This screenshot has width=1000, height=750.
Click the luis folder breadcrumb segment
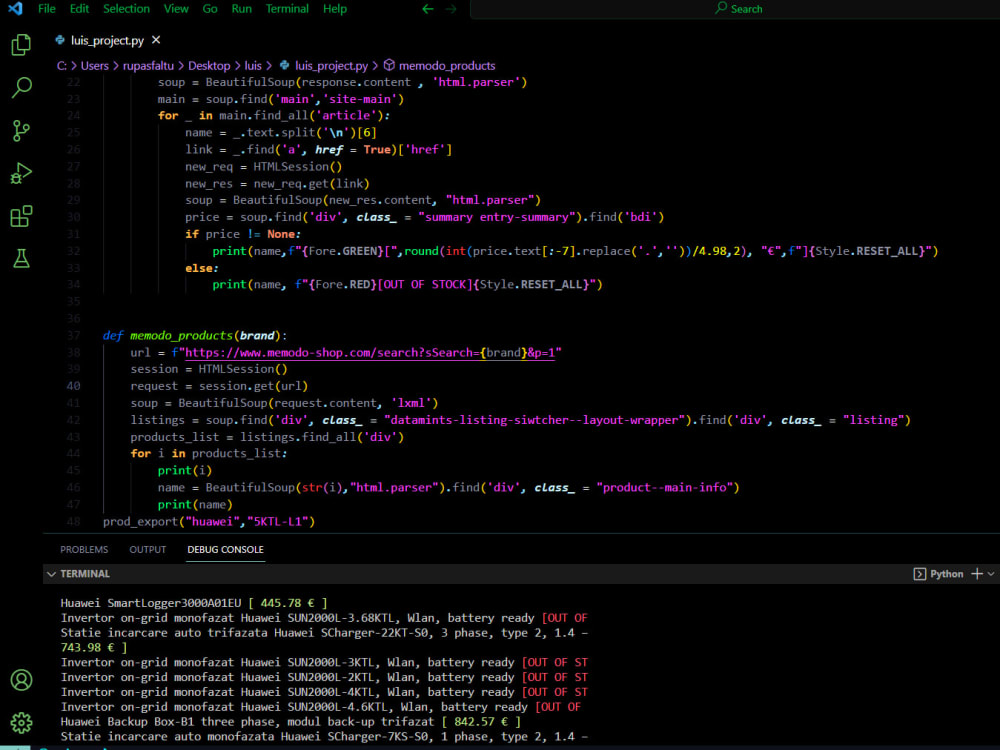click(253, 65)
